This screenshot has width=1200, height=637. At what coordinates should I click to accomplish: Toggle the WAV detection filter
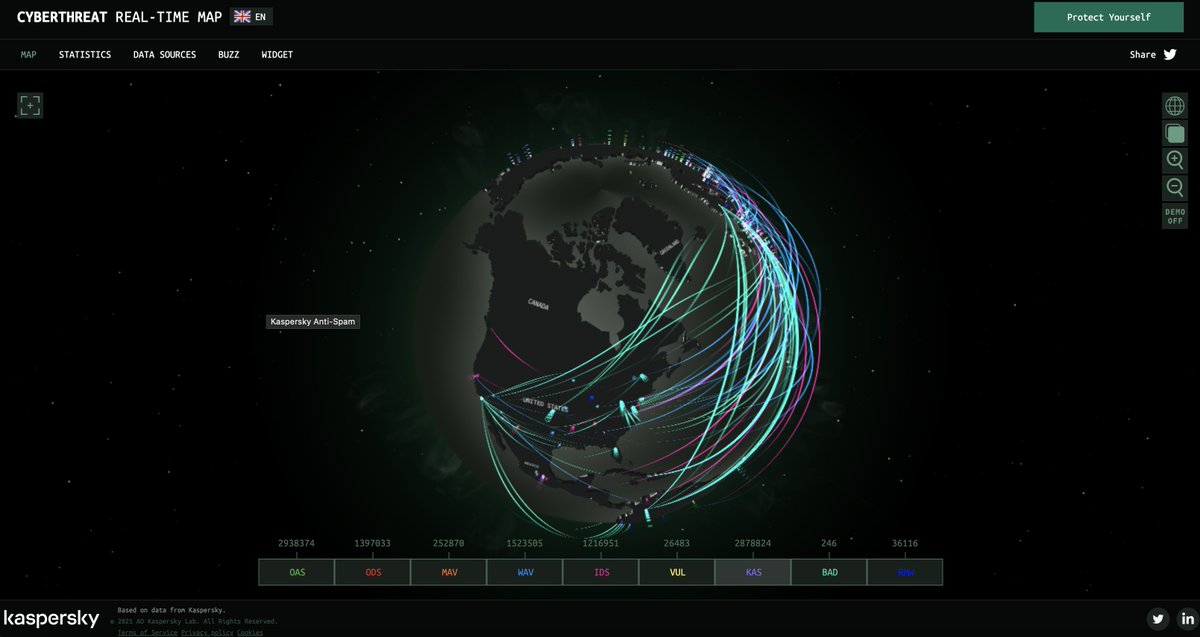[525, 572]
